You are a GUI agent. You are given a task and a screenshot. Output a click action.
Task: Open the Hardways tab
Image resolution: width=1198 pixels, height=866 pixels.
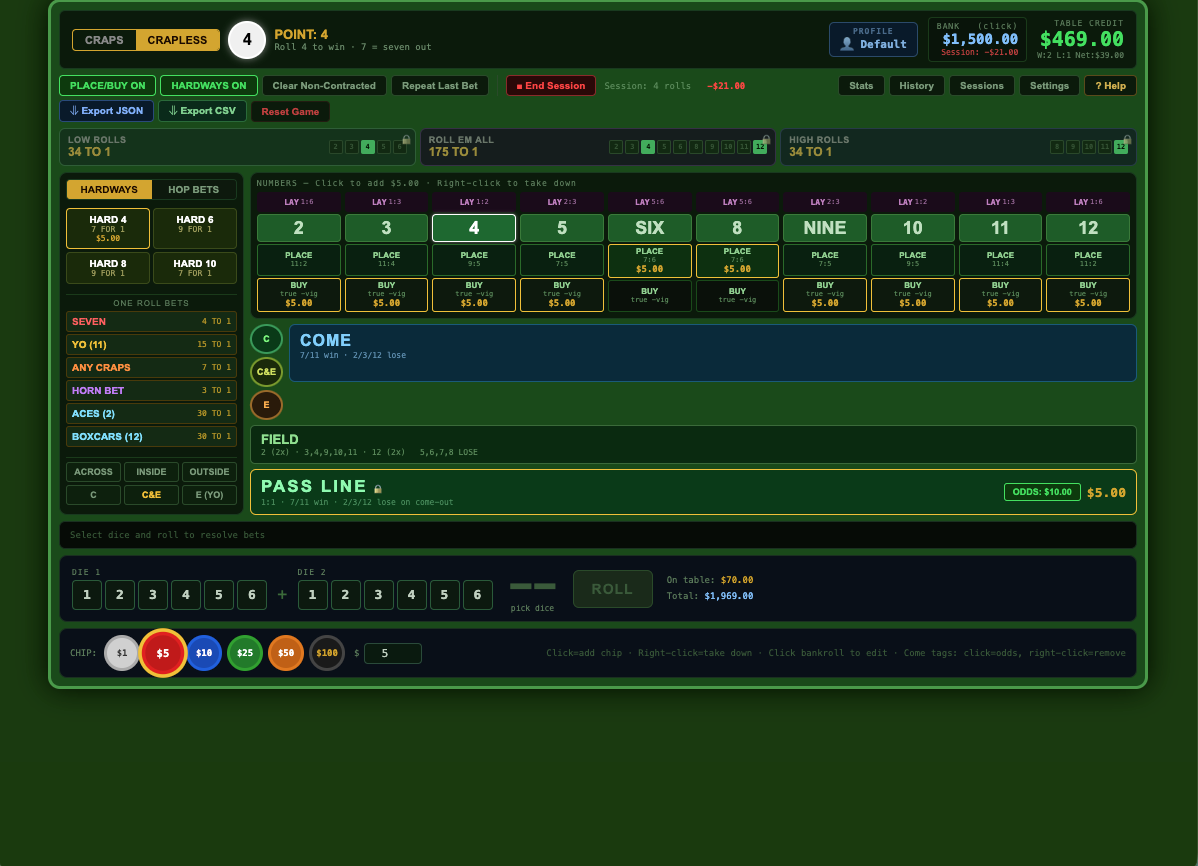[109, 190]
